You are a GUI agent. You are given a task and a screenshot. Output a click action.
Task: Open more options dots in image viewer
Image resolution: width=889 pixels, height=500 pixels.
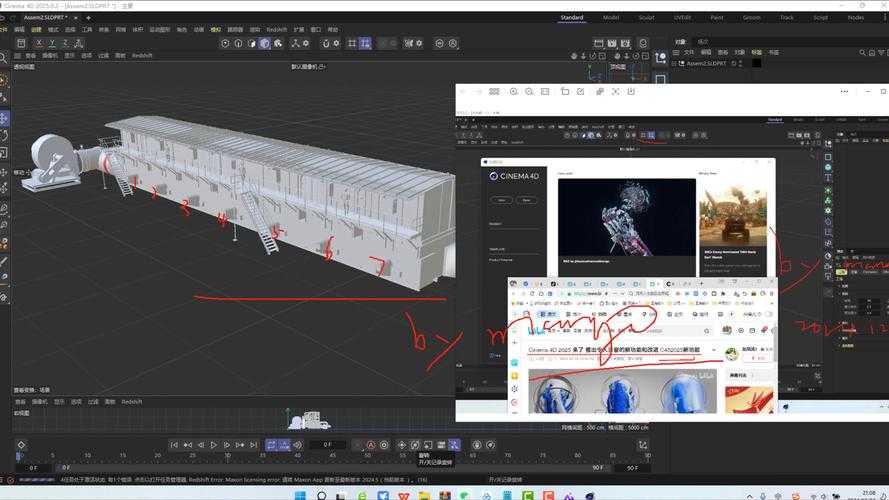coord(844,91)
